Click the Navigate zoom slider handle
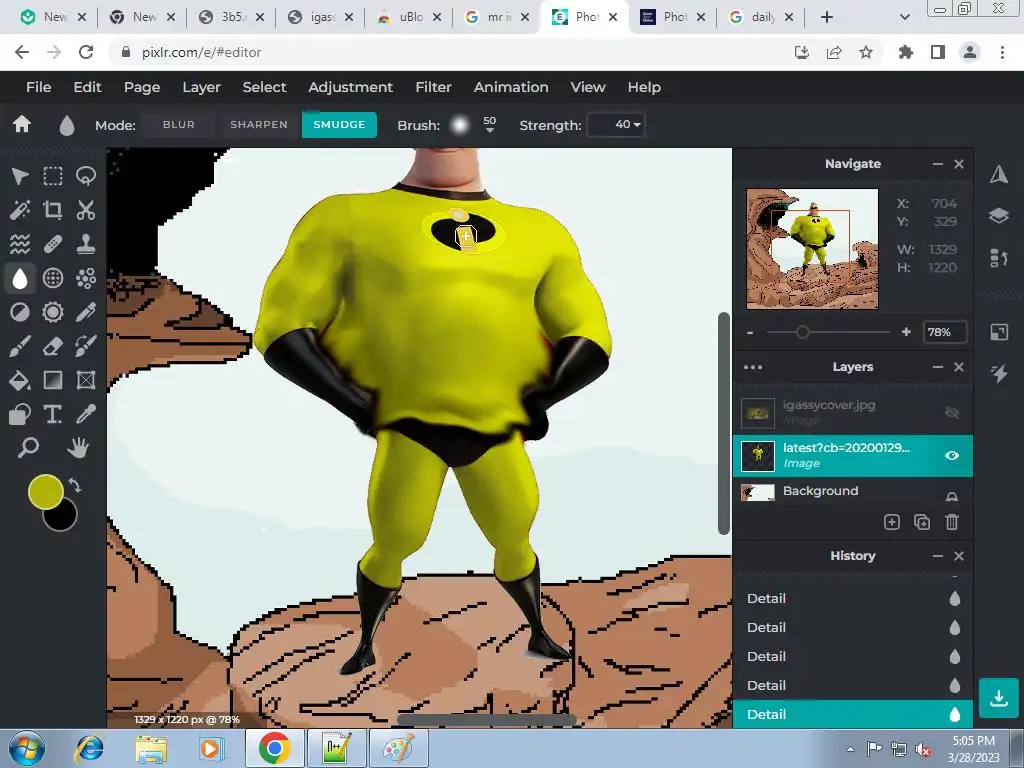Screen dimensions: 1024x768 tap(803, 332)
